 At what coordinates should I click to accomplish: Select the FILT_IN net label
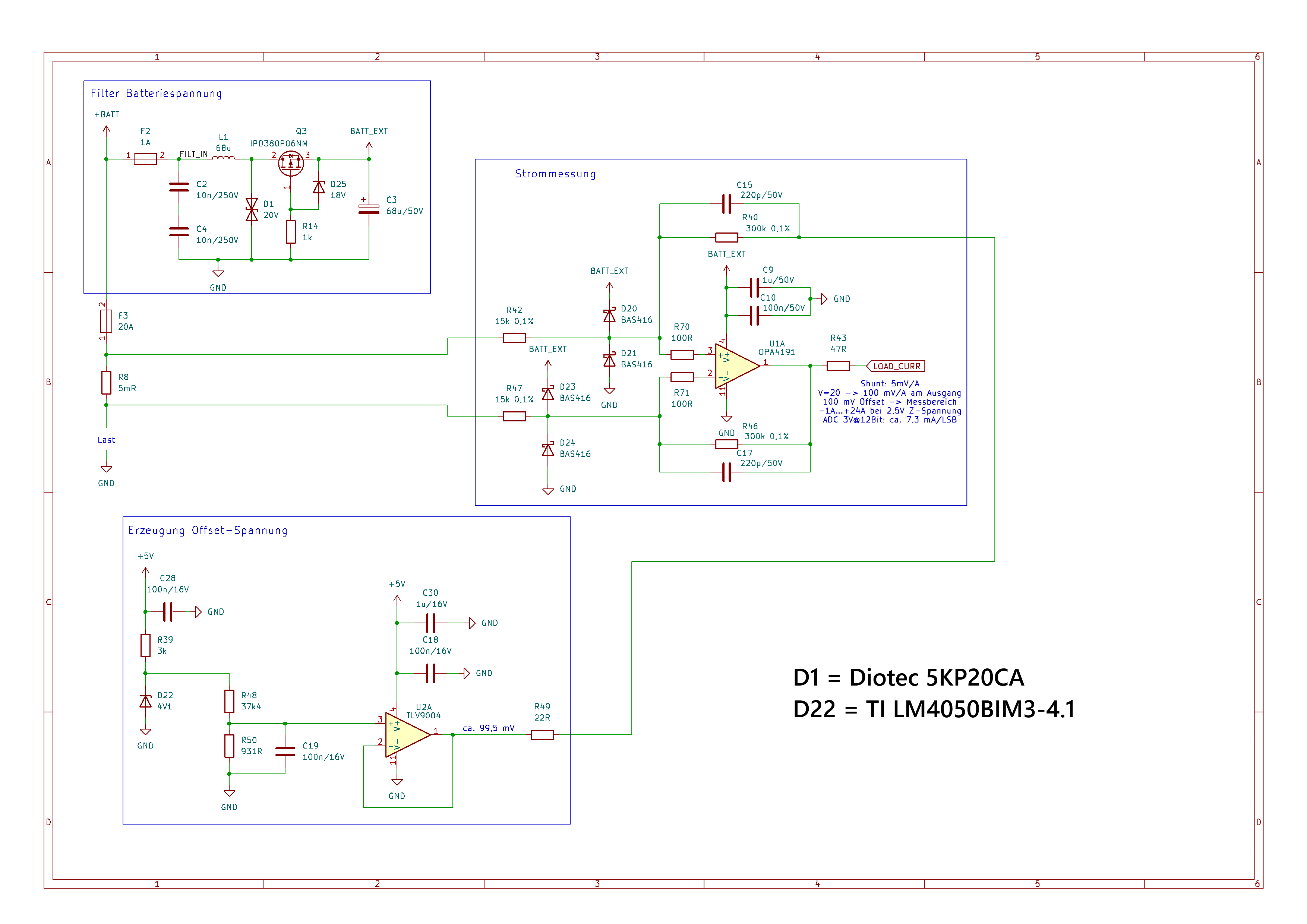point(193,154)
